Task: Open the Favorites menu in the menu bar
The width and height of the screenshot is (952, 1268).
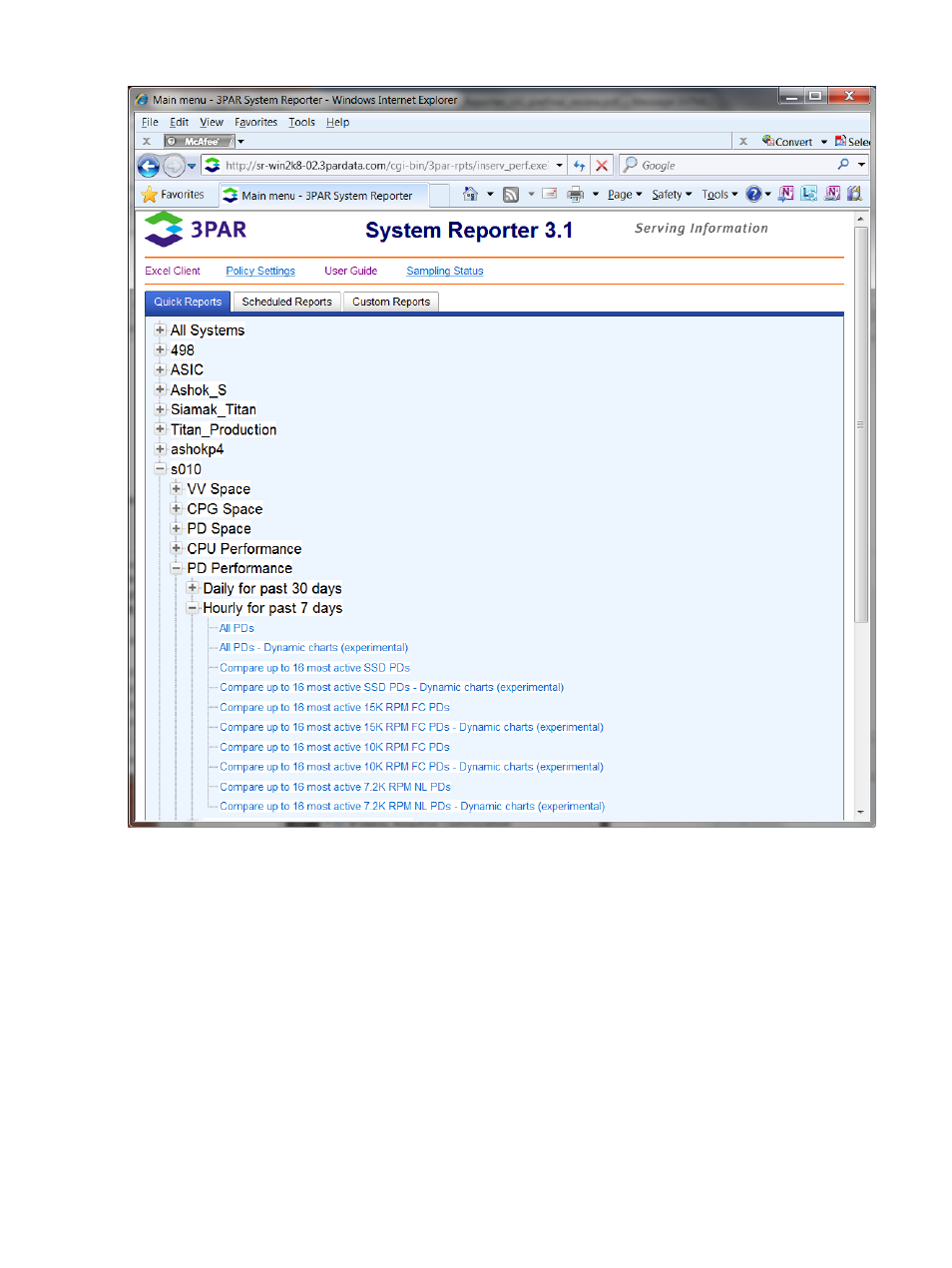Action: [x=256, y=123]
